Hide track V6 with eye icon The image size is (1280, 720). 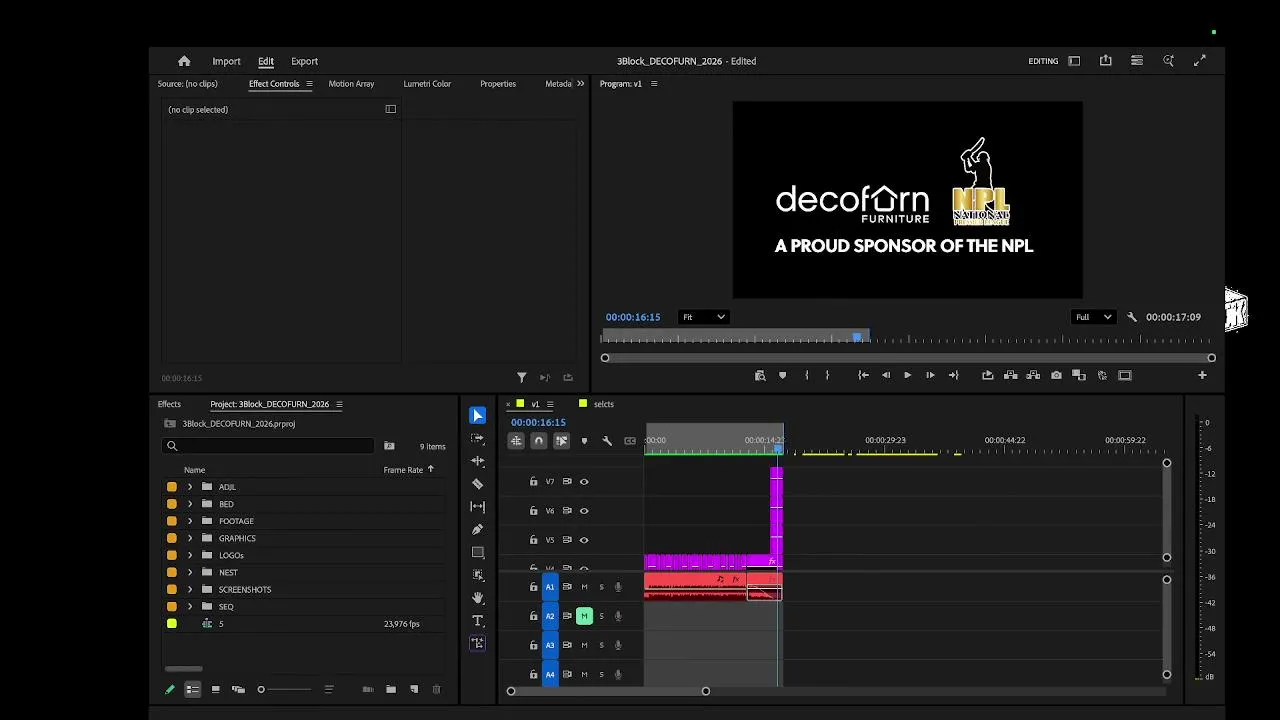pos(584,511)
